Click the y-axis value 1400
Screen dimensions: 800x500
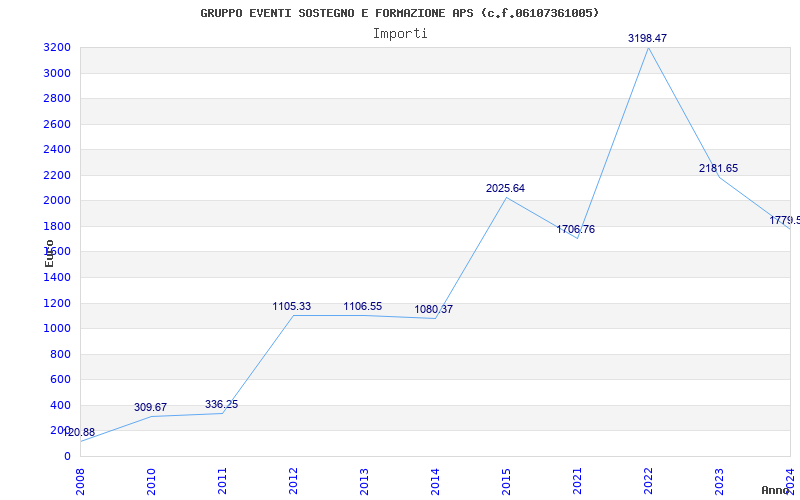tap(57, 278)
